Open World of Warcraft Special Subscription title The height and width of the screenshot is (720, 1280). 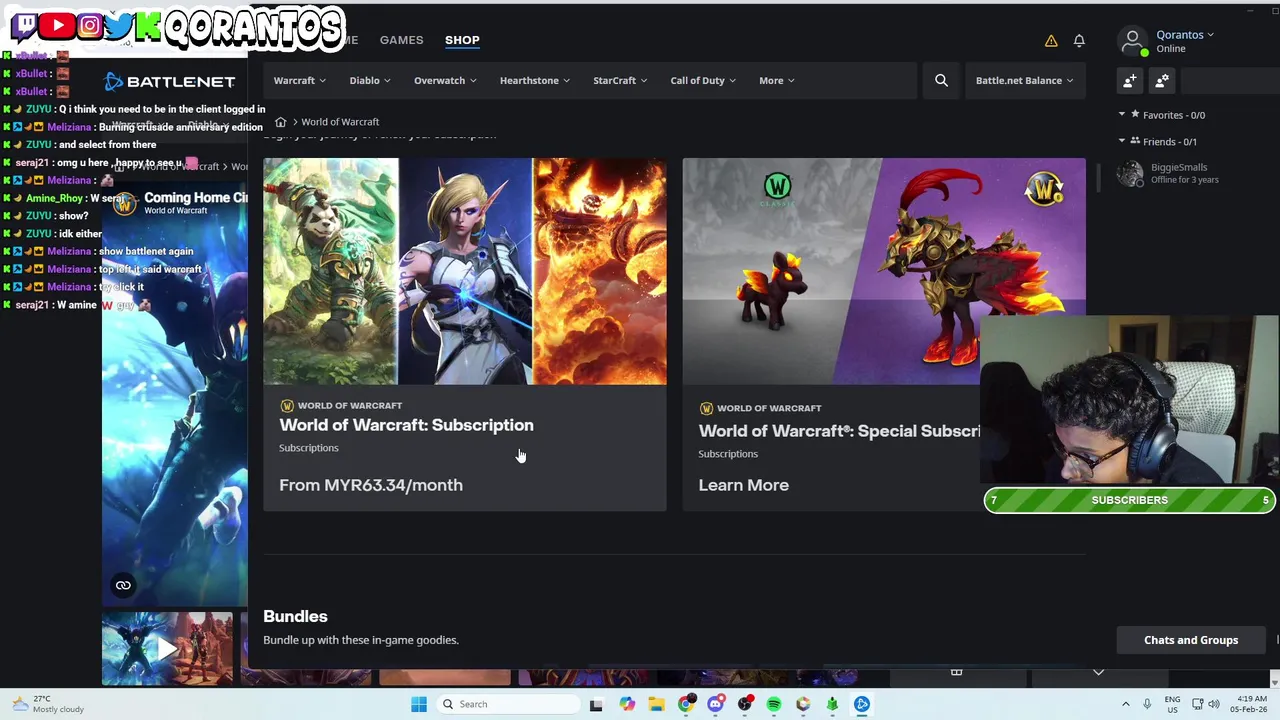839,431
